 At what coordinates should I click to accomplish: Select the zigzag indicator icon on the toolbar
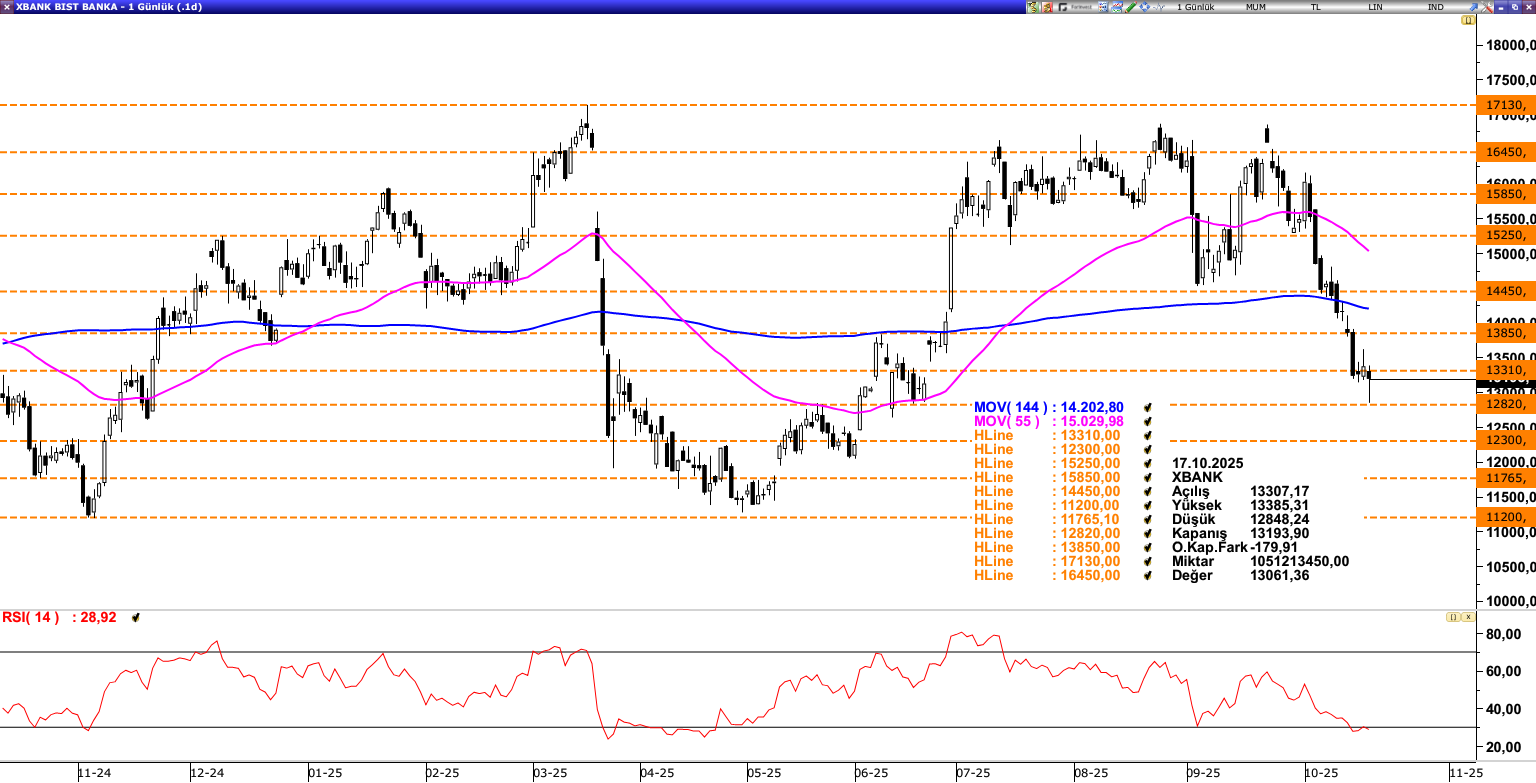[1158, 6]
